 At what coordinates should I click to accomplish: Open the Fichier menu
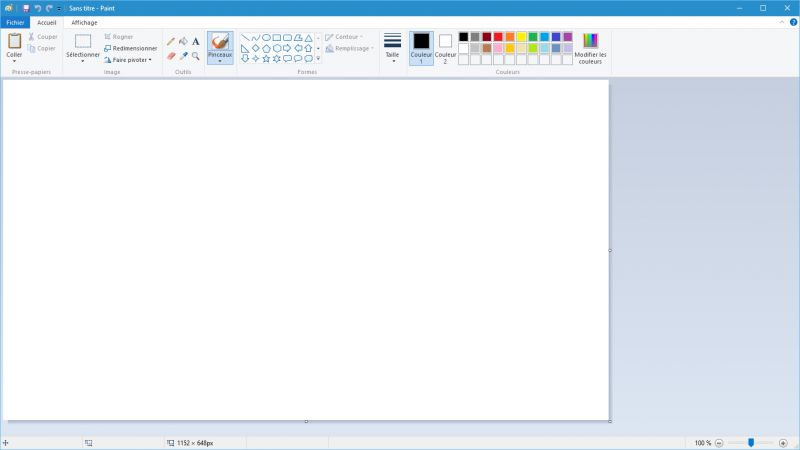pos(15,22)
